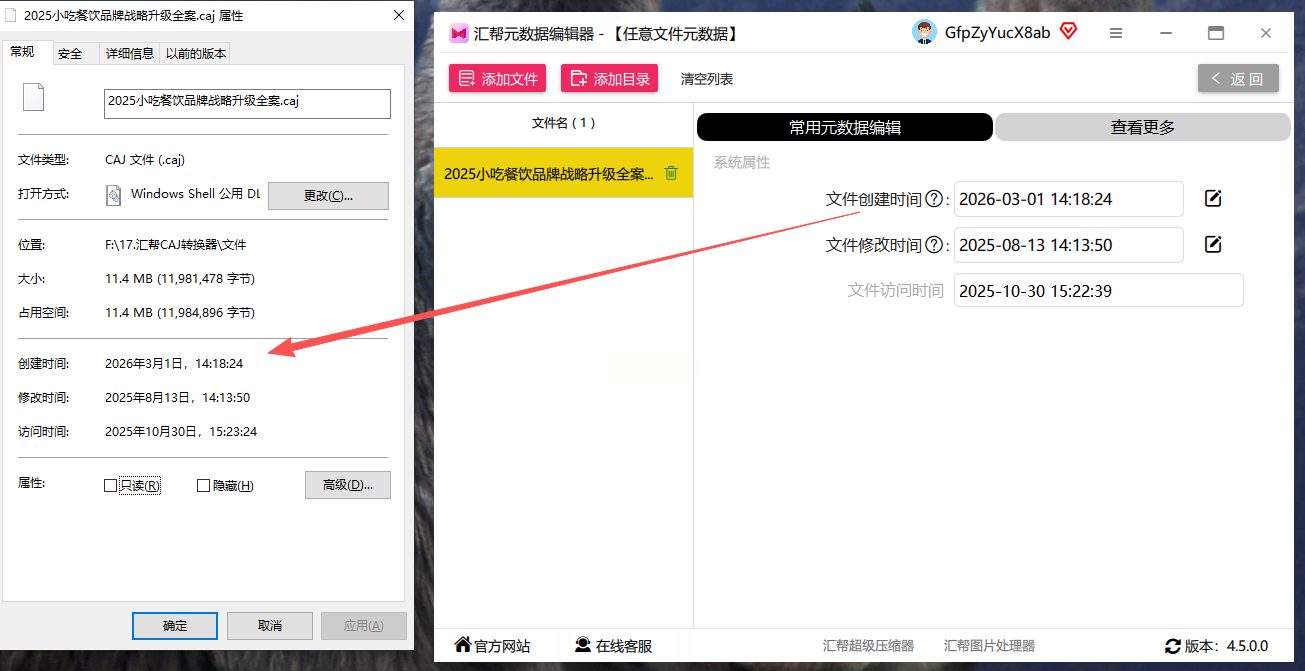Click the edit icon beside 文件创建时间
Screen dimensions: 1305x671
pos(1213,199)
